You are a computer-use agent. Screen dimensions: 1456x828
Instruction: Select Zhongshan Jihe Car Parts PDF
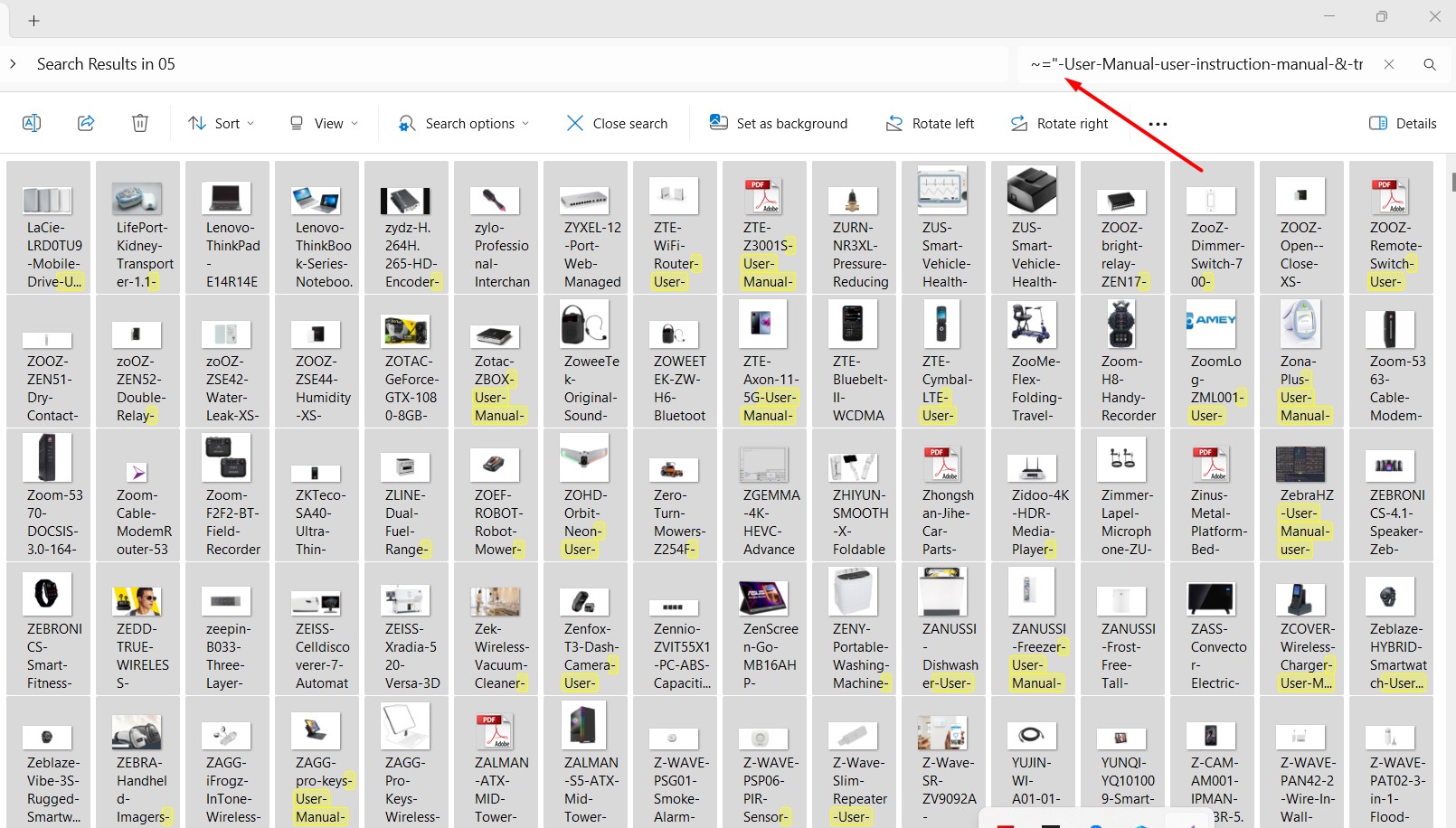944,495
